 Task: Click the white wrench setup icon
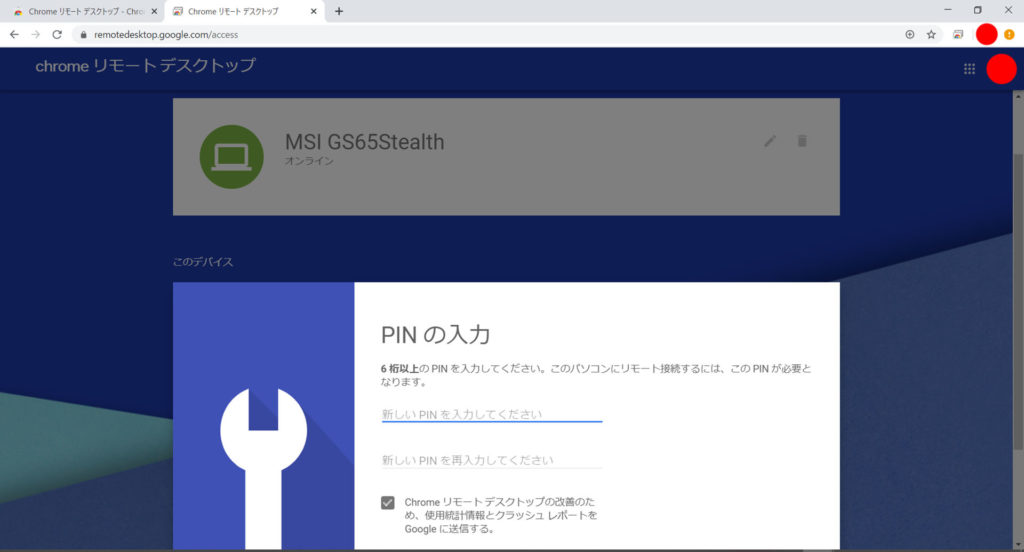(x=263, y=468)
